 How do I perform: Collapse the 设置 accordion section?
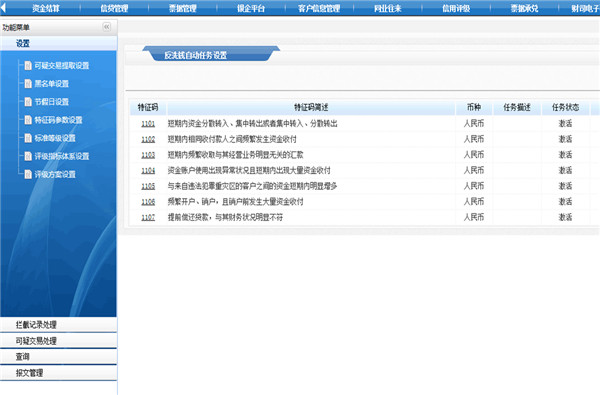tap(59, 44)
